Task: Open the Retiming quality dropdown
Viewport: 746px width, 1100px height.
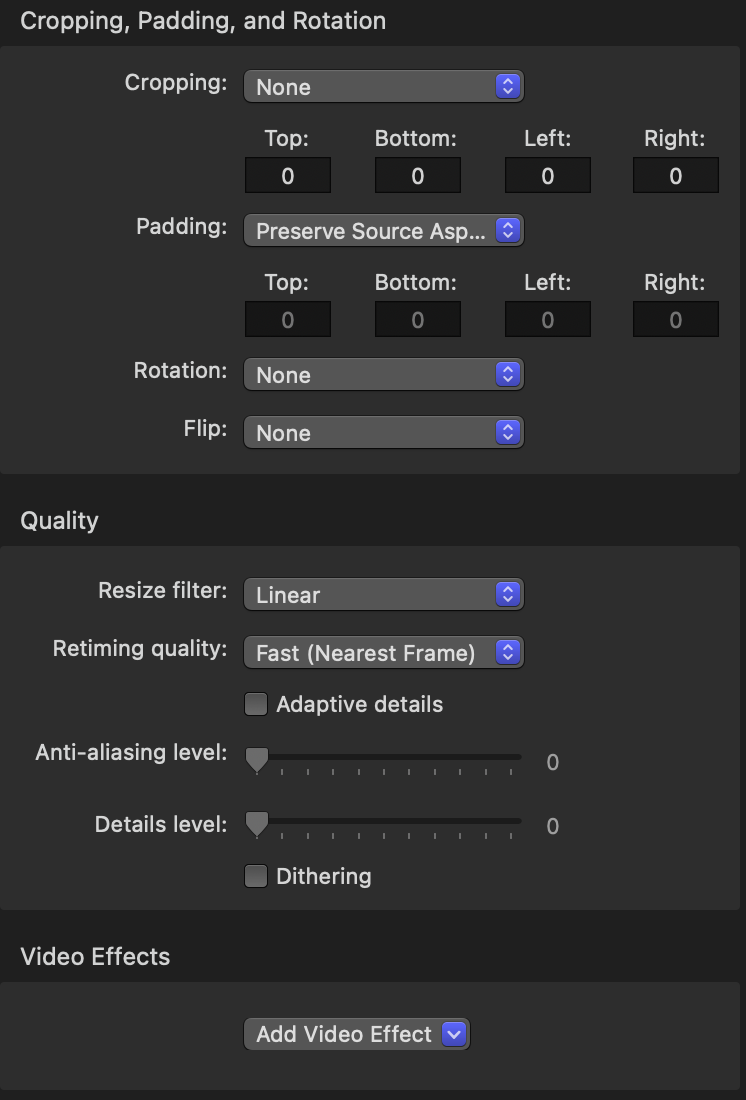Action: [383, 653]
